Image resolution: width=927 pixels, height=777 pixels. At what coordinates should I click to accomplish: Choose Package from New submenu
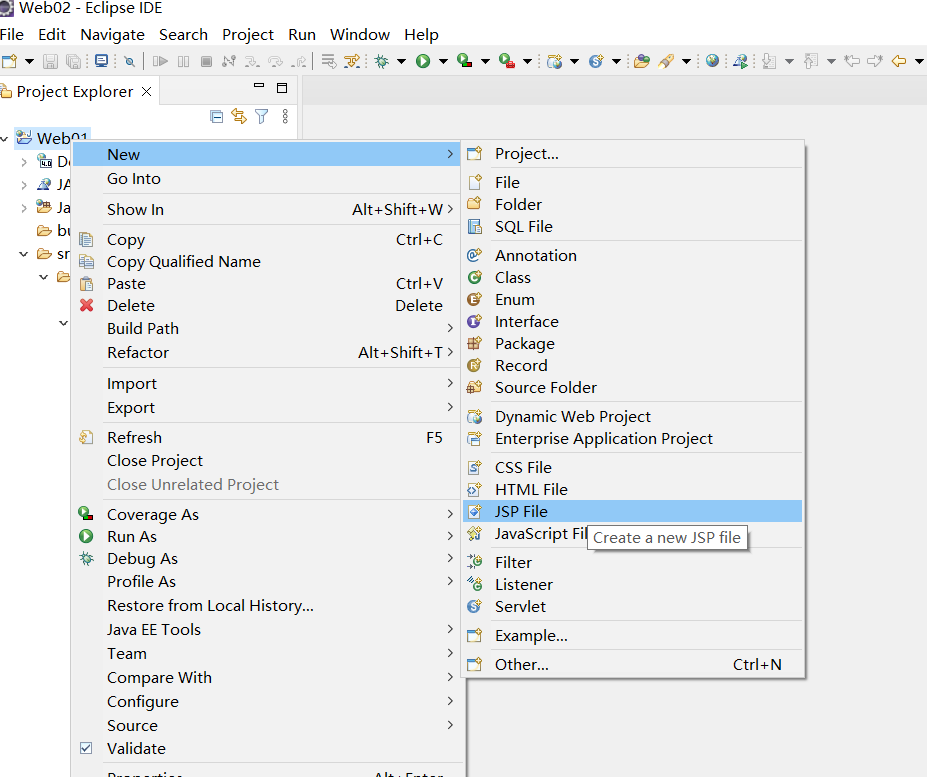pos(633,343)
